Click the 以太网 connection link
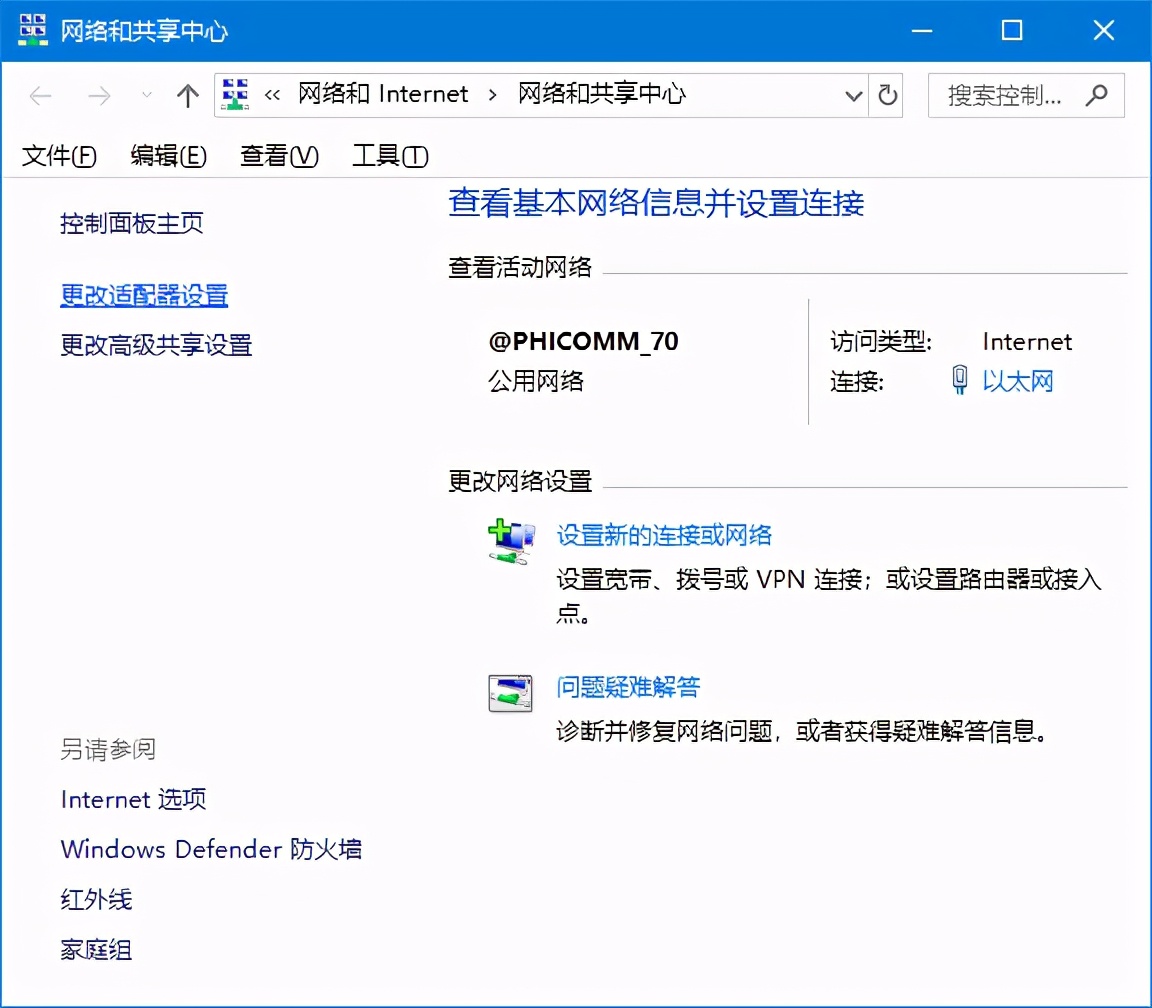The height and width of the screenshot is (1008, 1152). [1018, 381]
